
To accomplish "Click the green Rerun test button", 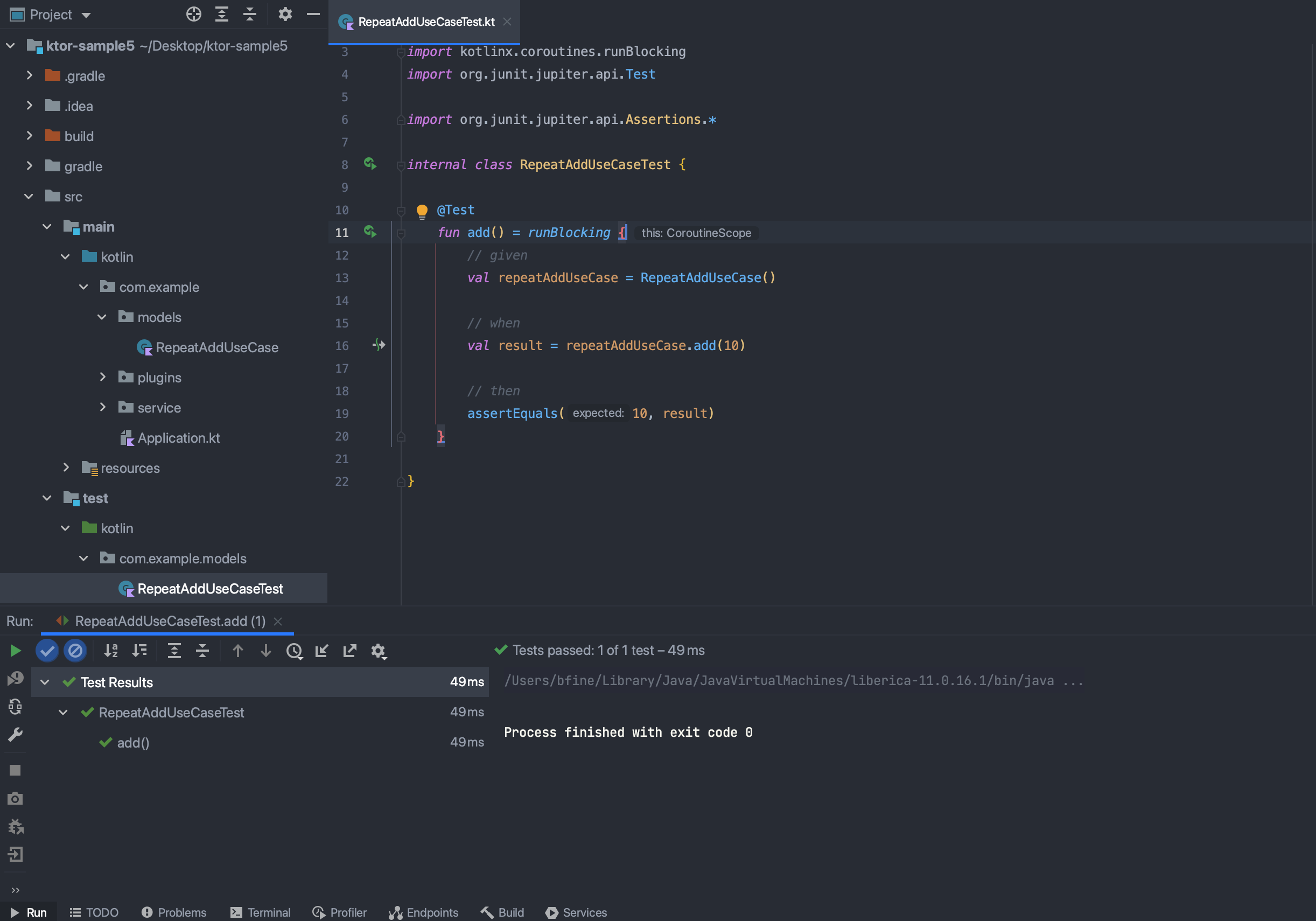I will click(x=16, y=650).
